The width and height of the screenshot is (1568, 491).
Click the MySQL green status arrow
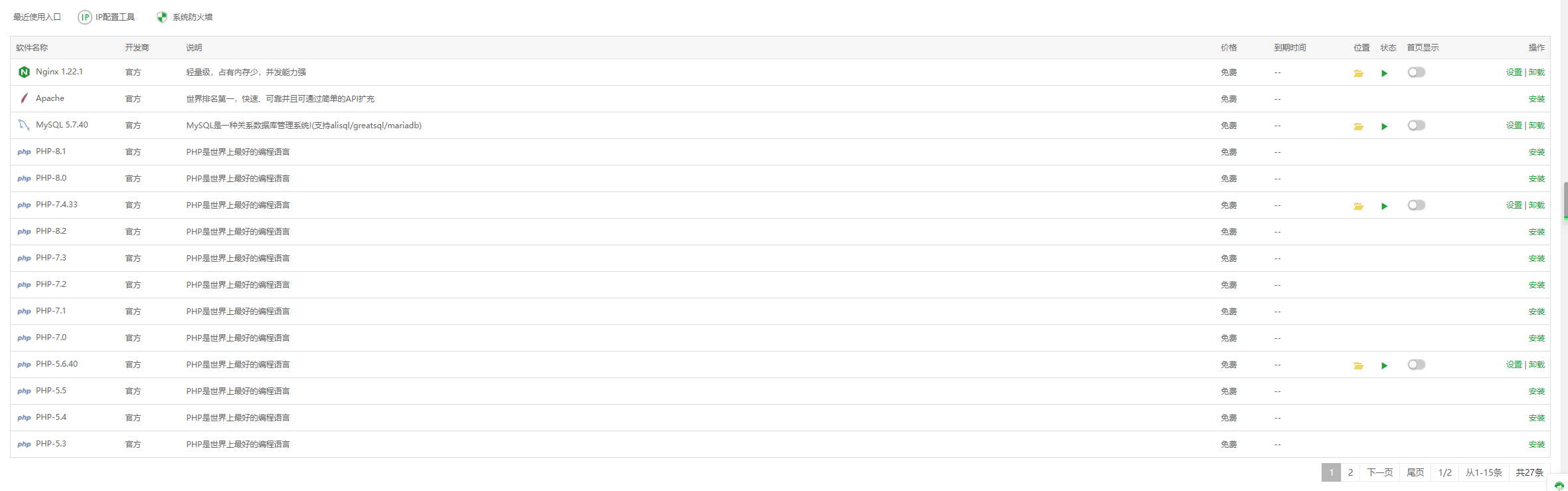[1384, 126]
